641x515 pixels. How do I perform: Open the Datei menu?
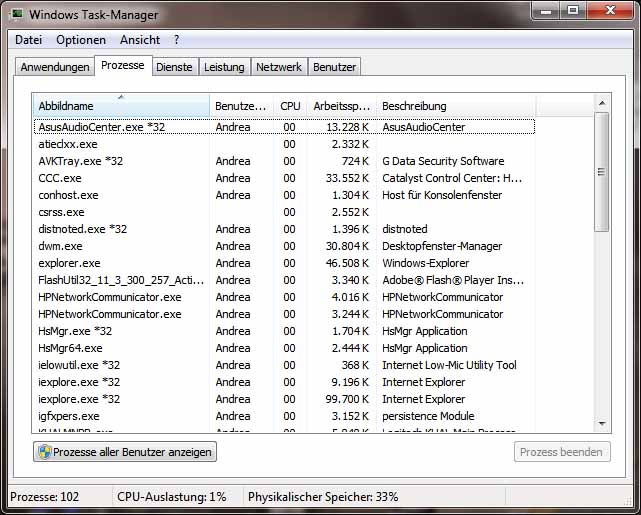[29, 40]
